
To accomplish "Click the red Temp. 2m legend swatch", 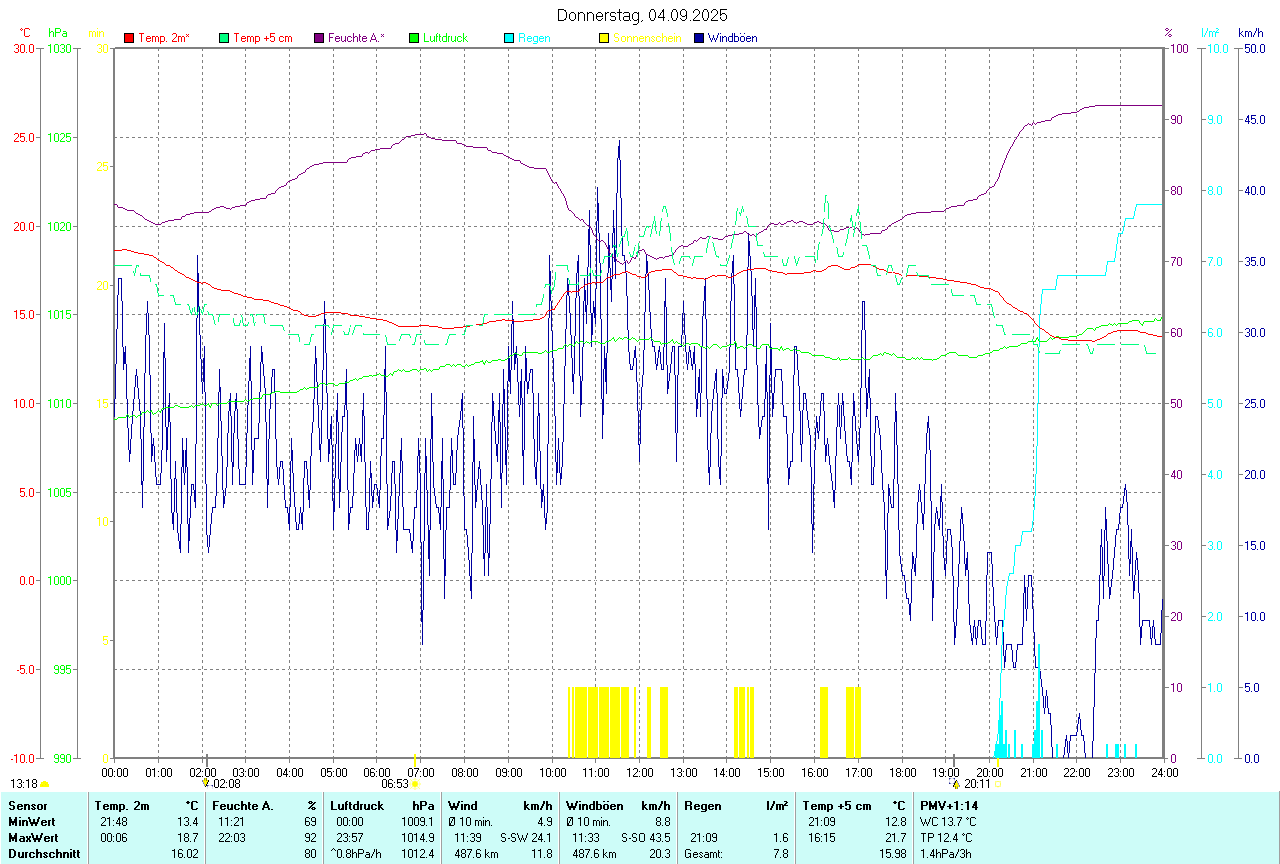I will click(129, 38).
